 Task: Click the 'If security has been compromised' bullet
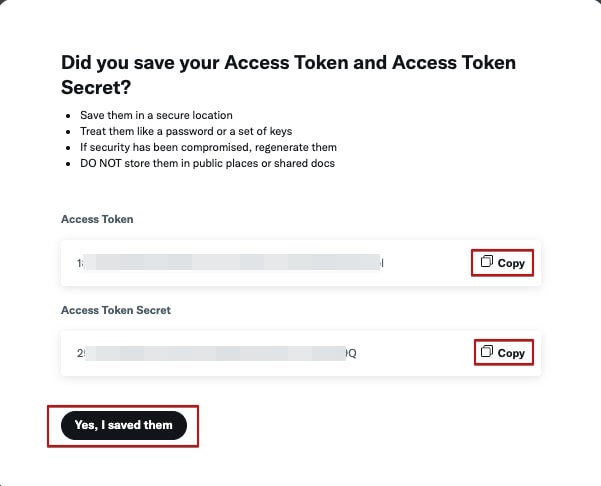(208, 148)
